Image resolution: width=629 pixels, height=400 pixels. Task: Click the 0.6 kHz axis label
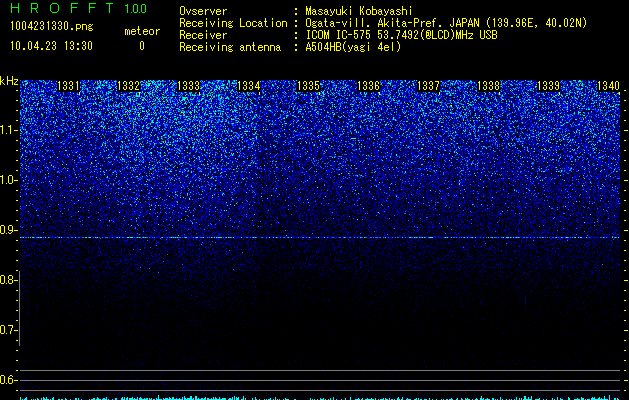(8, 380)
